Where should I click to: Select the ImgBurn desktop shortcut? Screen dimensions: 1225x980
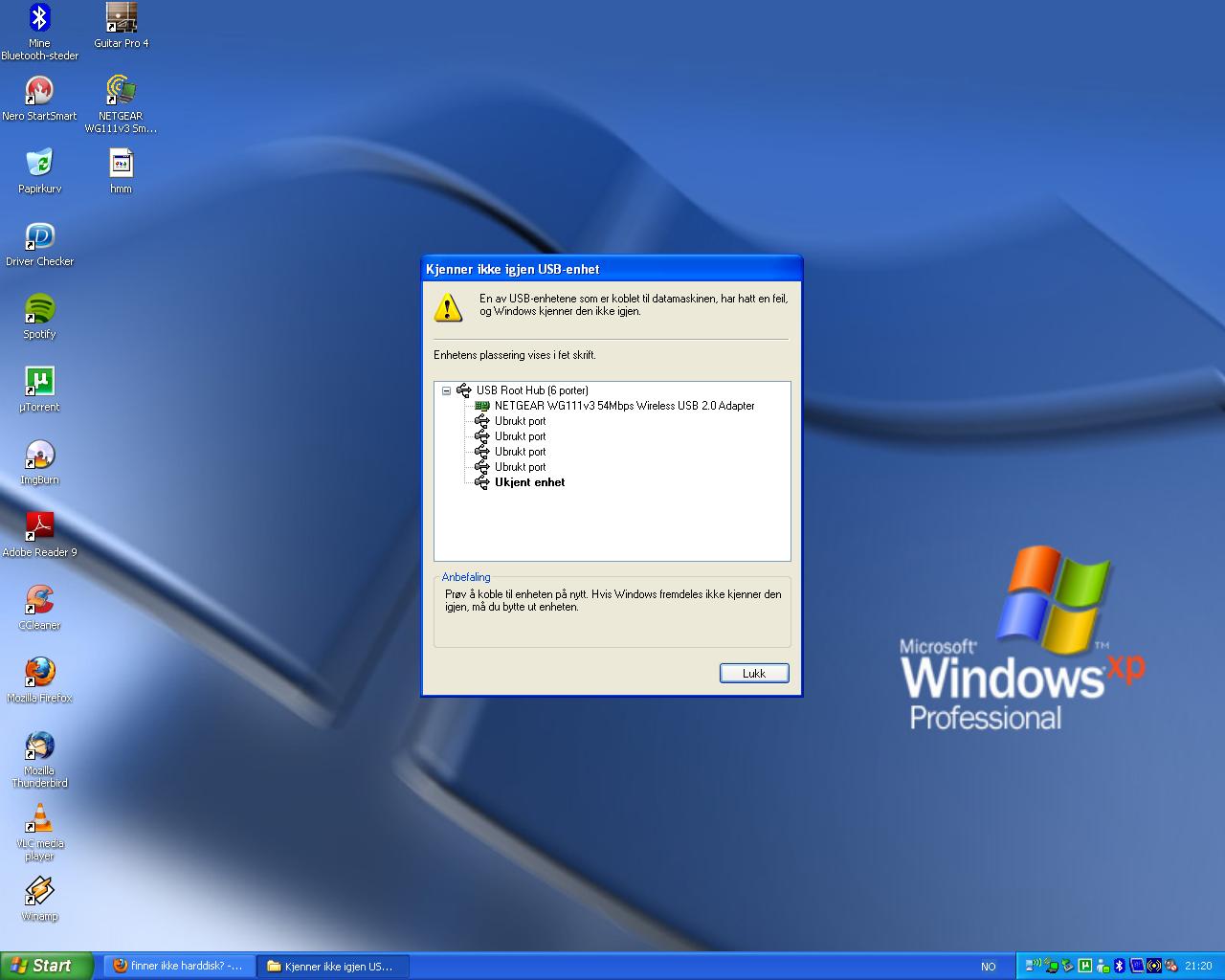click(x=39, y=462)
